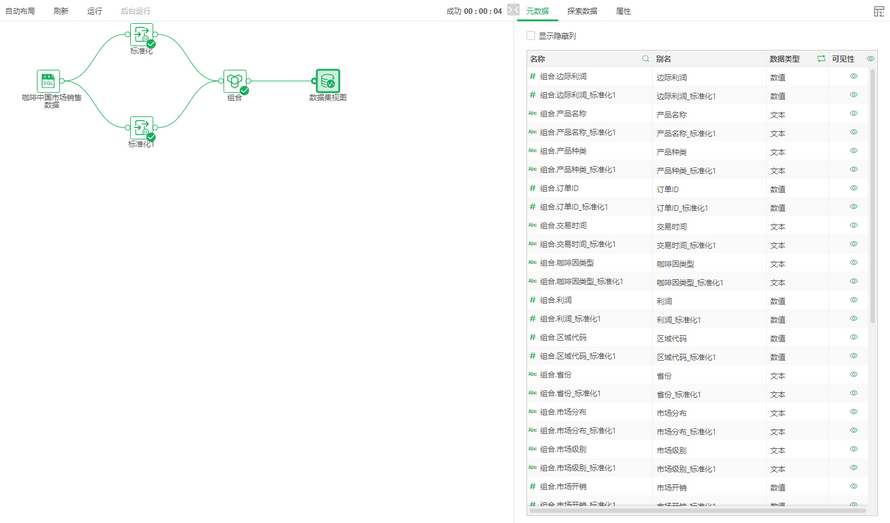Click the 数据类型 cell of 组合.边际利润
This screenshot has width=890, height=523.
coord(797,77)
